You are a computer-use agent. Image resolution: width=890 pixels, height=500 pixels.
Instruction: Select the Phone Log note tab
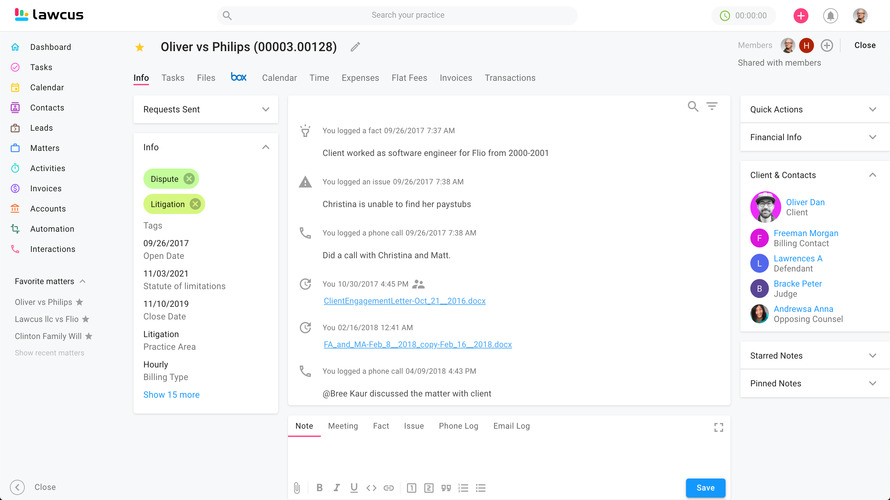pos(458,426)
